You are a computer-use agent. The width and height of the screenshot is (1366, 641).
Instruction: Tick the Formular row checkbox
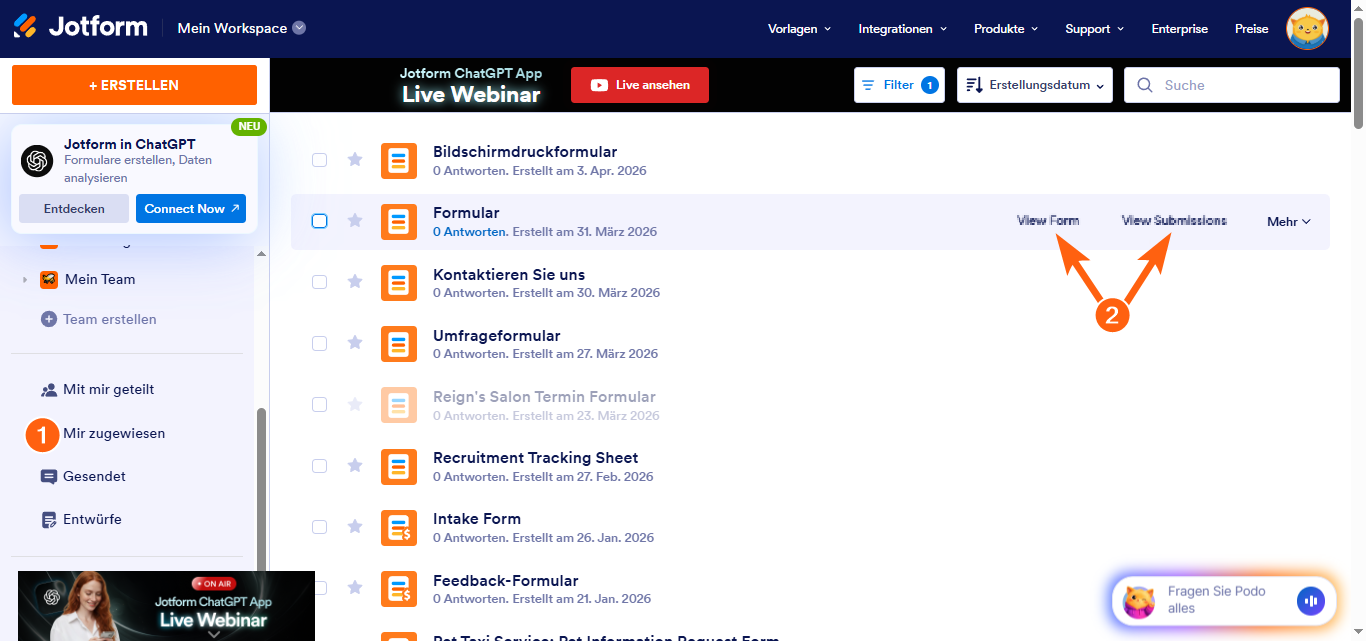pos(319,221)
